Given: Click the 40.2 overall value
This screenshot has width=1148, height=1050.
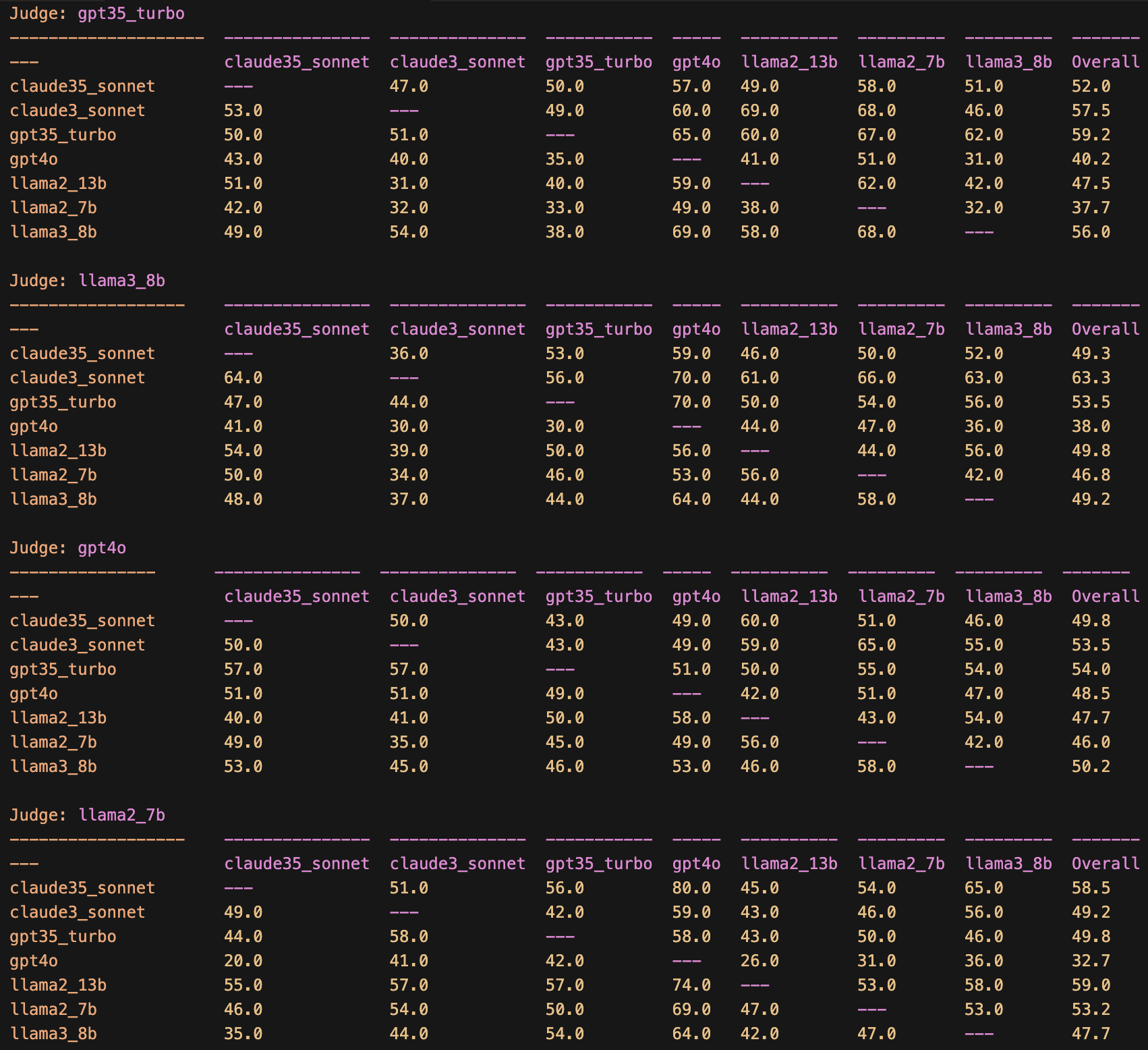Looking at the screenshot, I should pos(1091,159).
